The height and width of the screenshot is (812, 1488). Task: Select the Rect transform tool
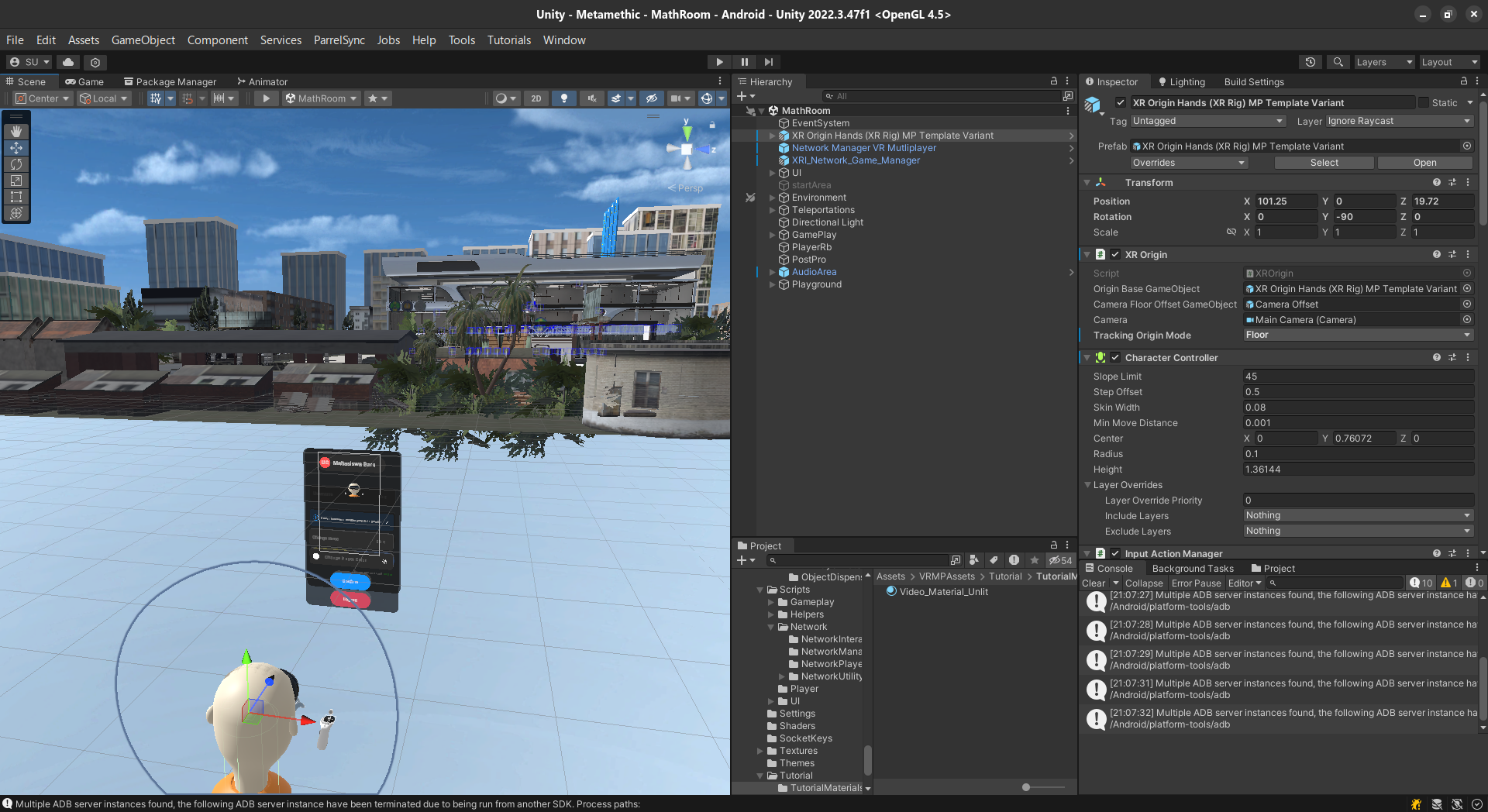pyautogui.click(x=15, y=197)
